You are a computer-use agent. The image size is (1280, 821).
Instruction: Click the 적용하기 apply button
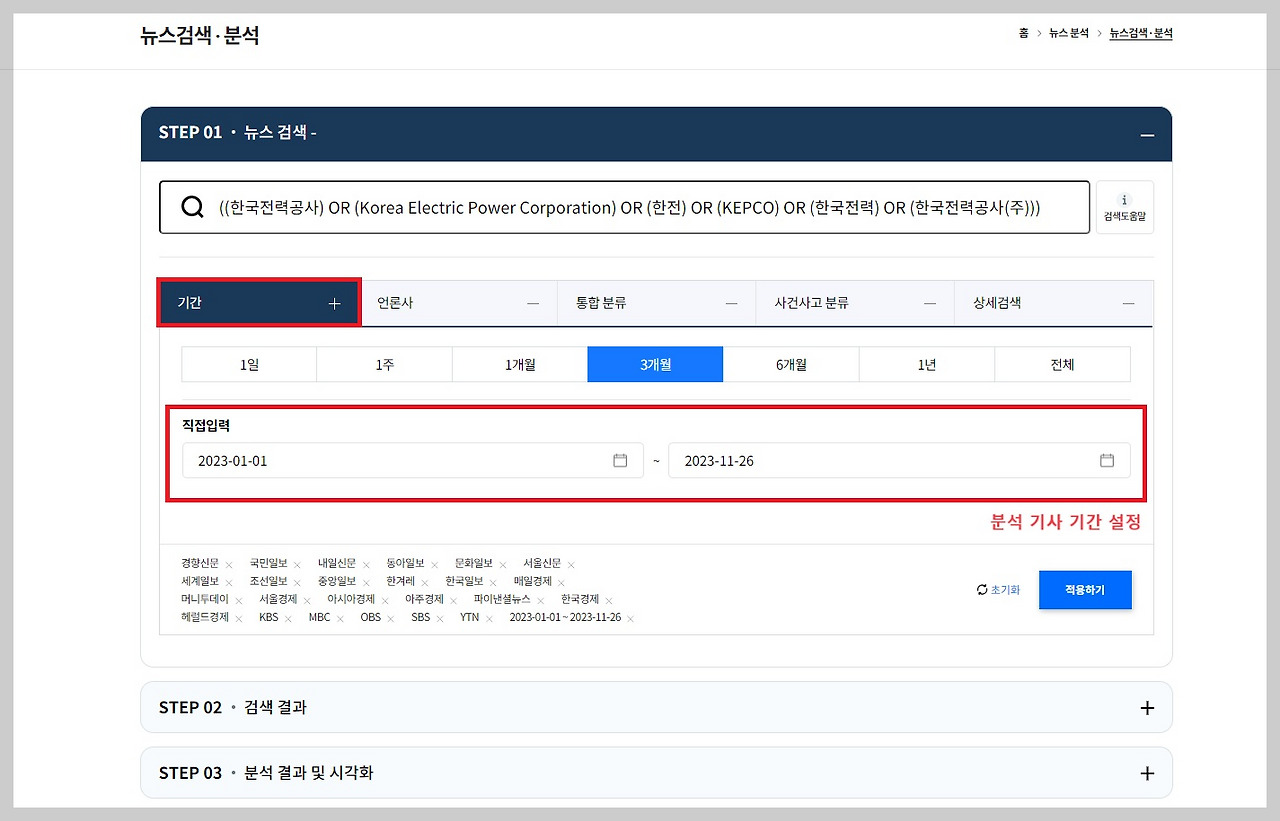click(x=1085, y=590)
